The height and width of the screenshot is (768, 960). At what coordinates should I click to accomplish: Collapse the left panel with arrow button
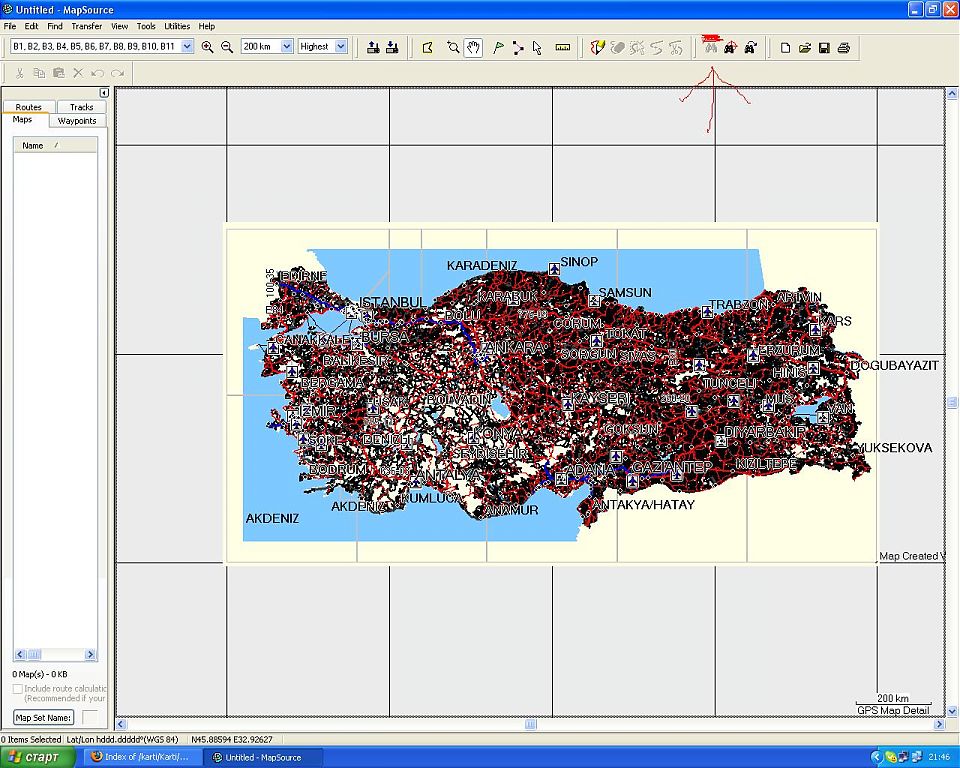[x=104, y=93]
